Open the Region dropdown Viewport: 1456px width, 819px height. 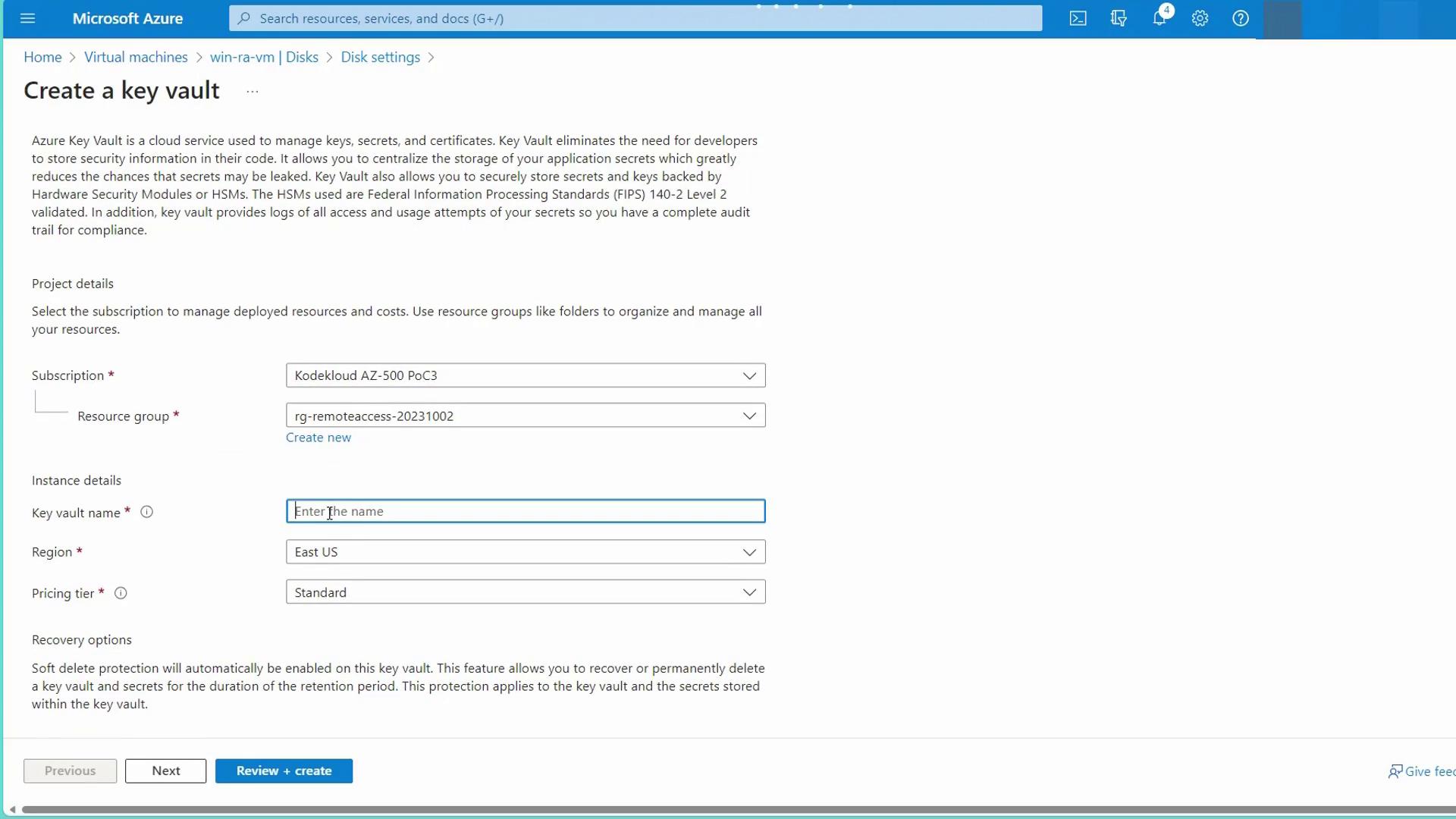(x=525, y=552)
